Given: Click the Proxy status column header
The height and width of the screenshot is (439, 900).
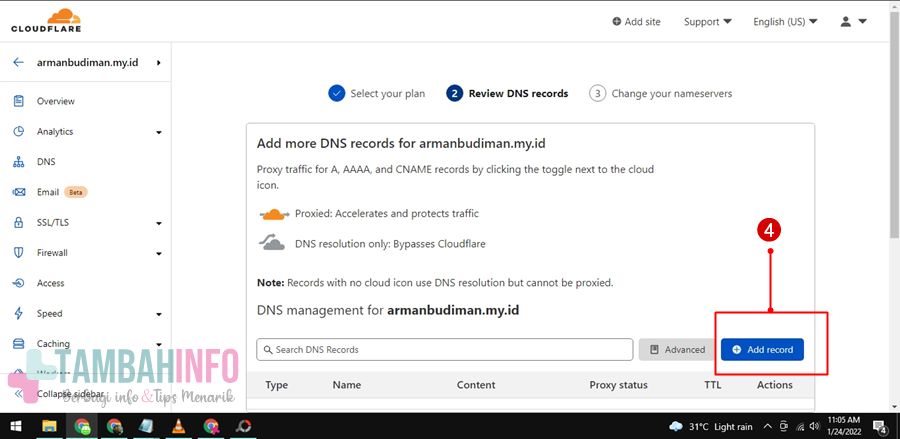Looking at the screenshot, I should [618, 385].
